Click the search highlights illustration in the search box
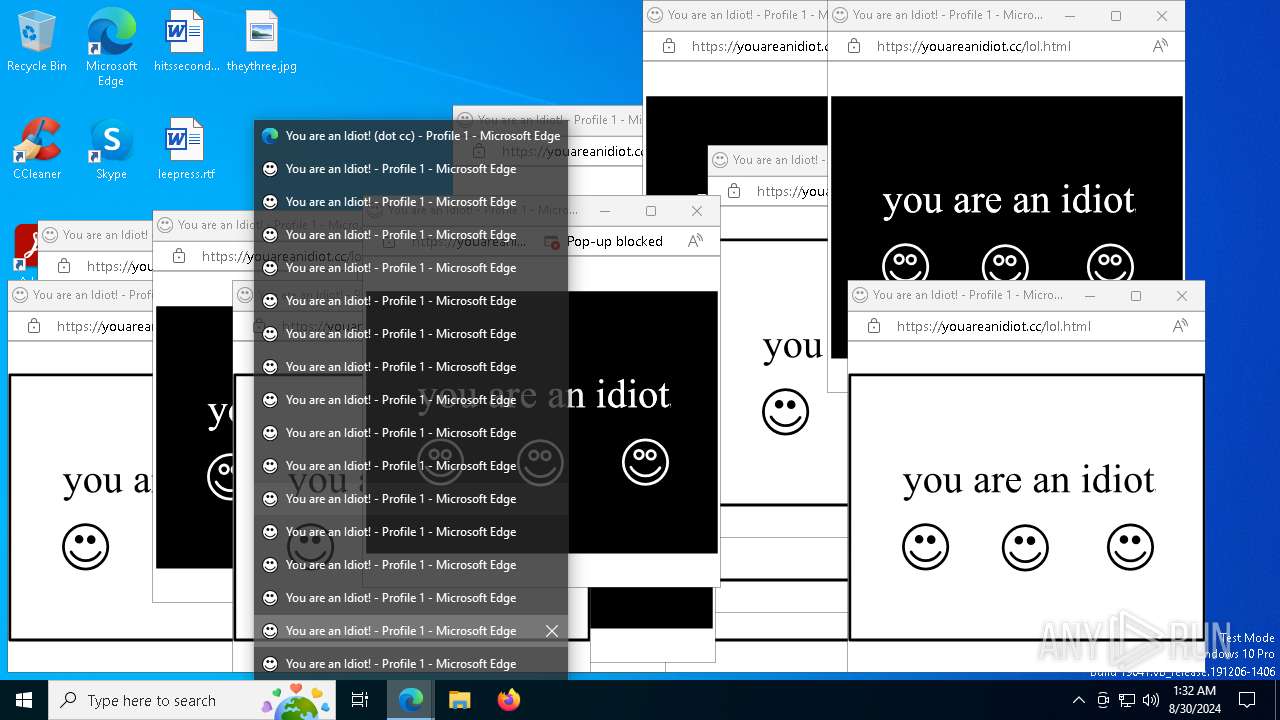This screenshot has height=720, width=1280. click(x=297, y=700)
